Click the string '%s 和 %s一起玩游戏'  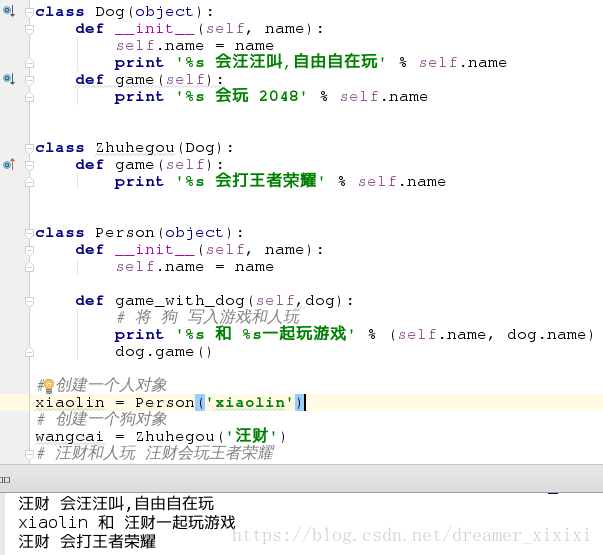(x=265, y=334)
